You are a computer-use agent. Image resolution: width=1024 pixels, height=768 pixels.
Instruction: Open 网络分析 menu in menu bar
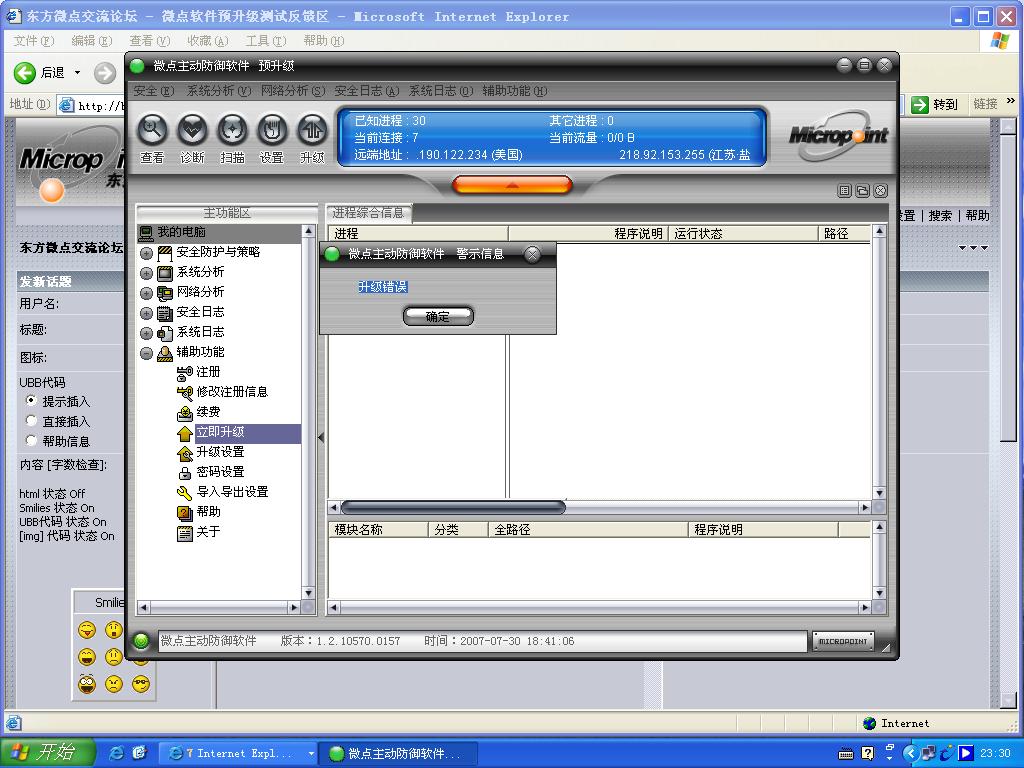pos(293,91)
